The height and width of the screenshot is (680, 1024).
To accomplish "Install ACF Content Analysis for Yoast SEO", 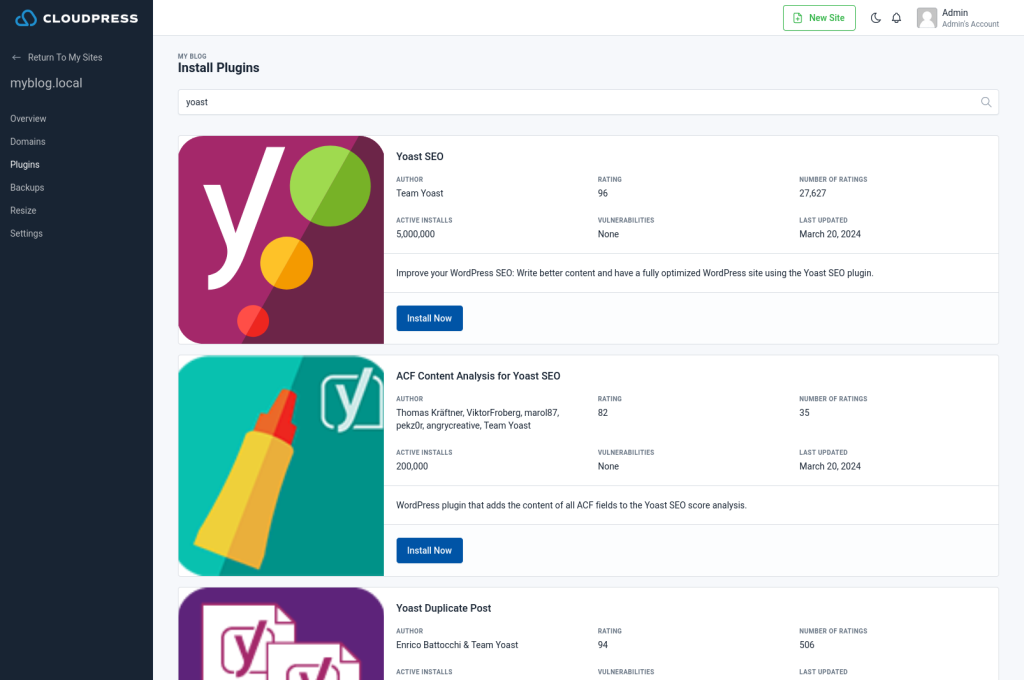I will (429, 551).
